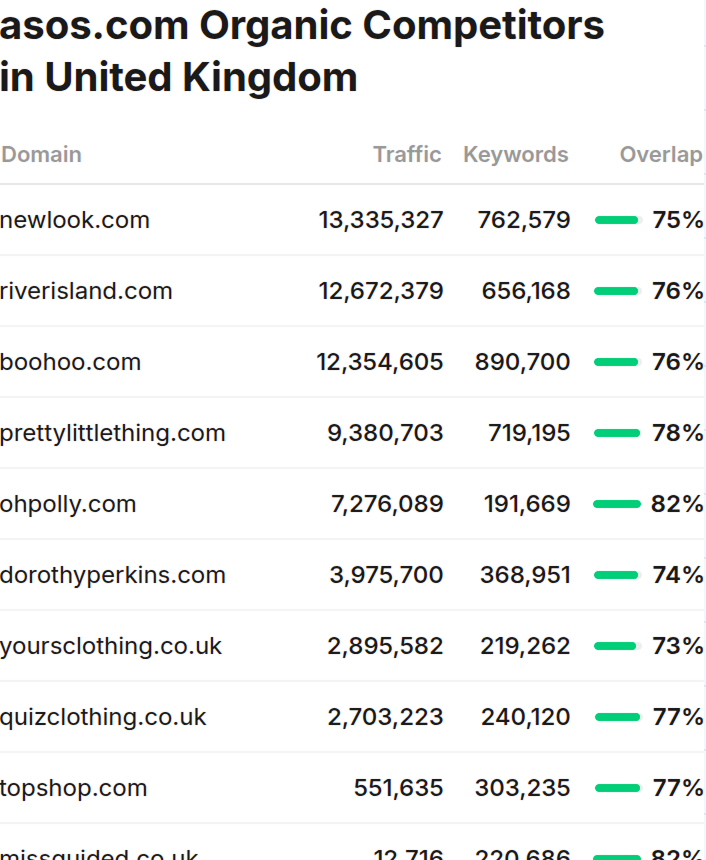Open prettylittlething.com domain entry
The height and width of the screenshot is (860, 706).
(113, 433)
